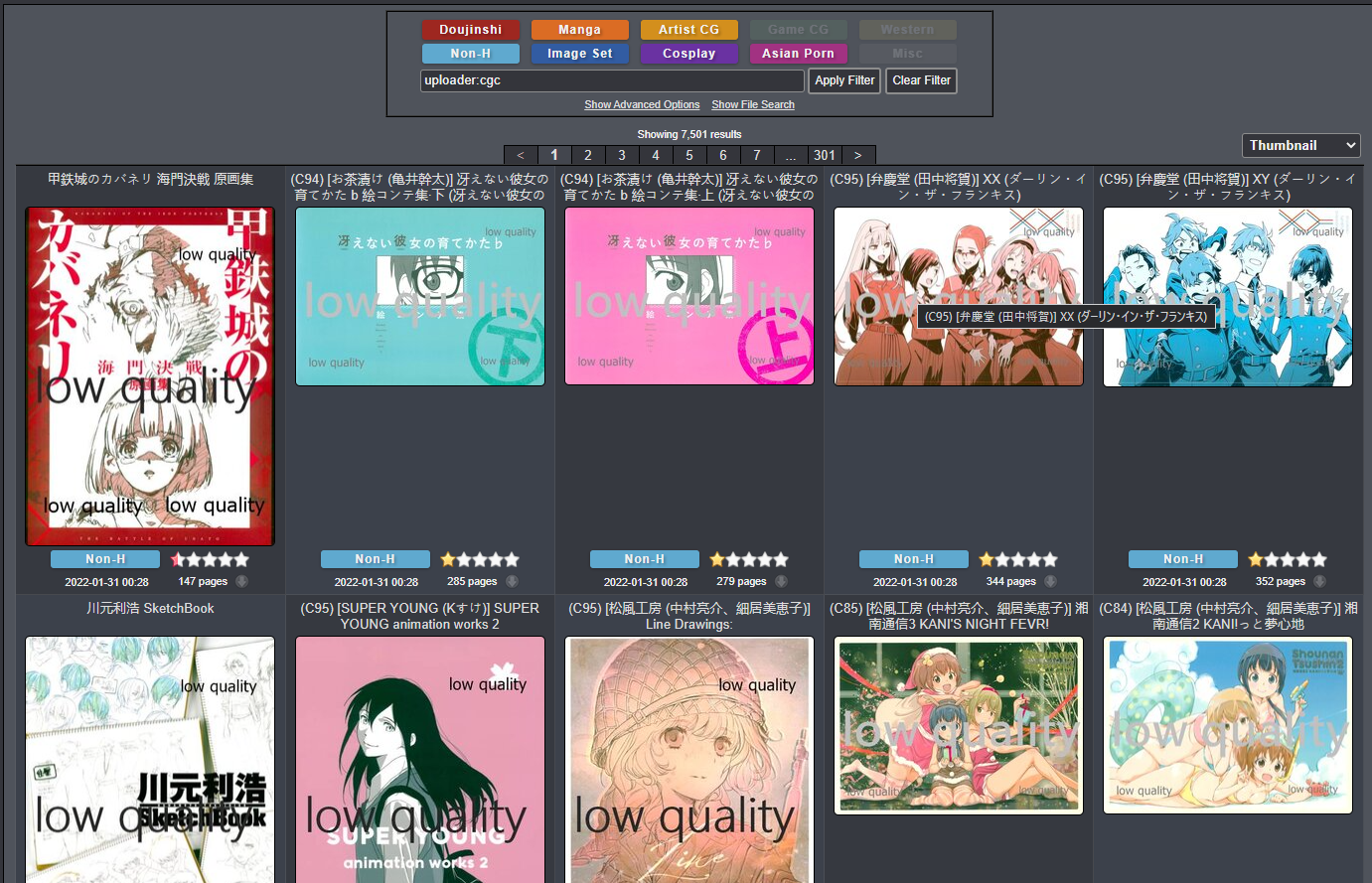Click the Clear Filter button

coord(921,80)
